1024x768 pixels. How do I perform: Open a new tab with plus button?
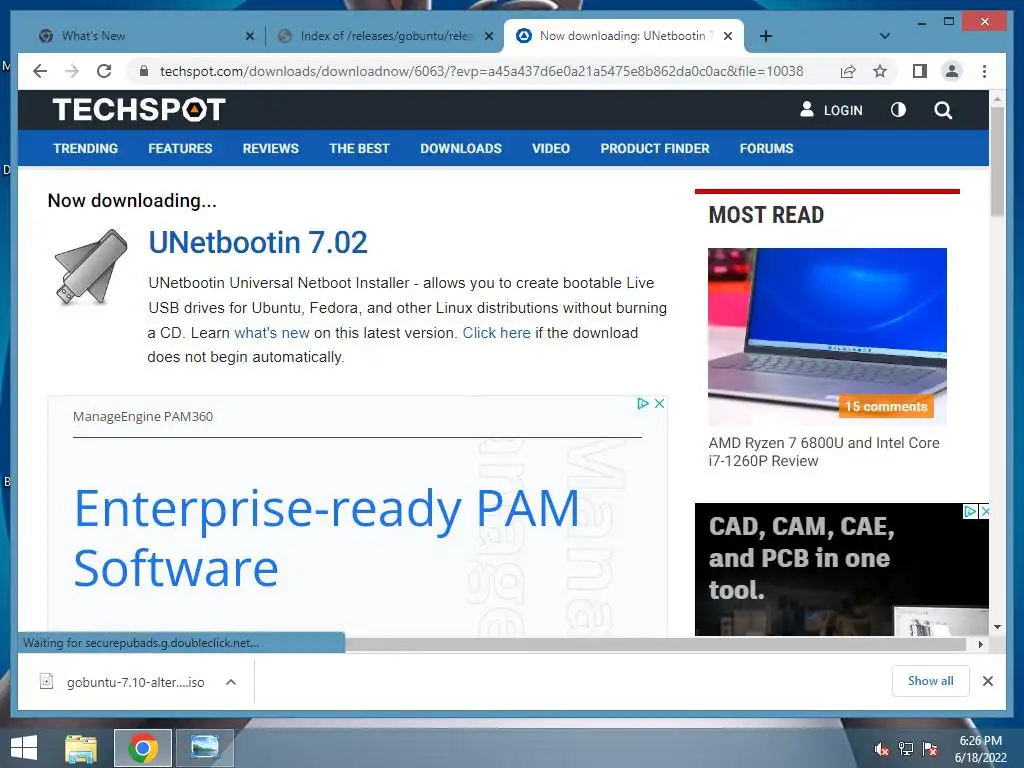coord(766,36)
